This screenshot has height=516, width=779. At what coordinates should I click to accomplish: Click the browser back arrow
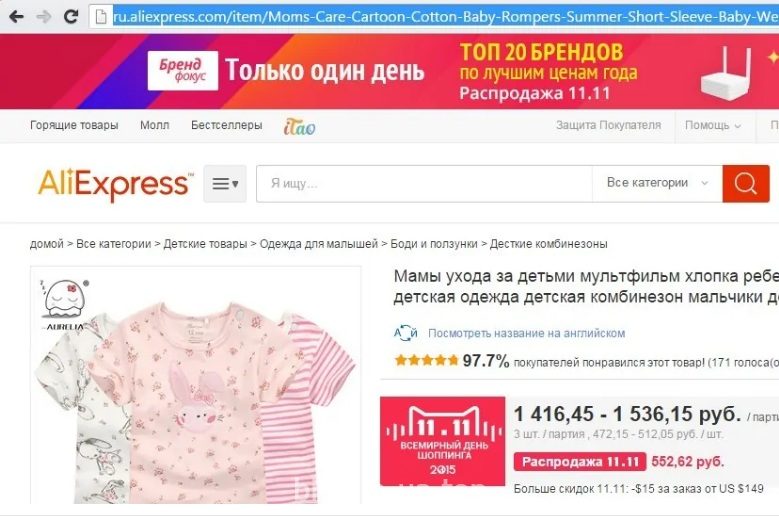tap(16, 17)
